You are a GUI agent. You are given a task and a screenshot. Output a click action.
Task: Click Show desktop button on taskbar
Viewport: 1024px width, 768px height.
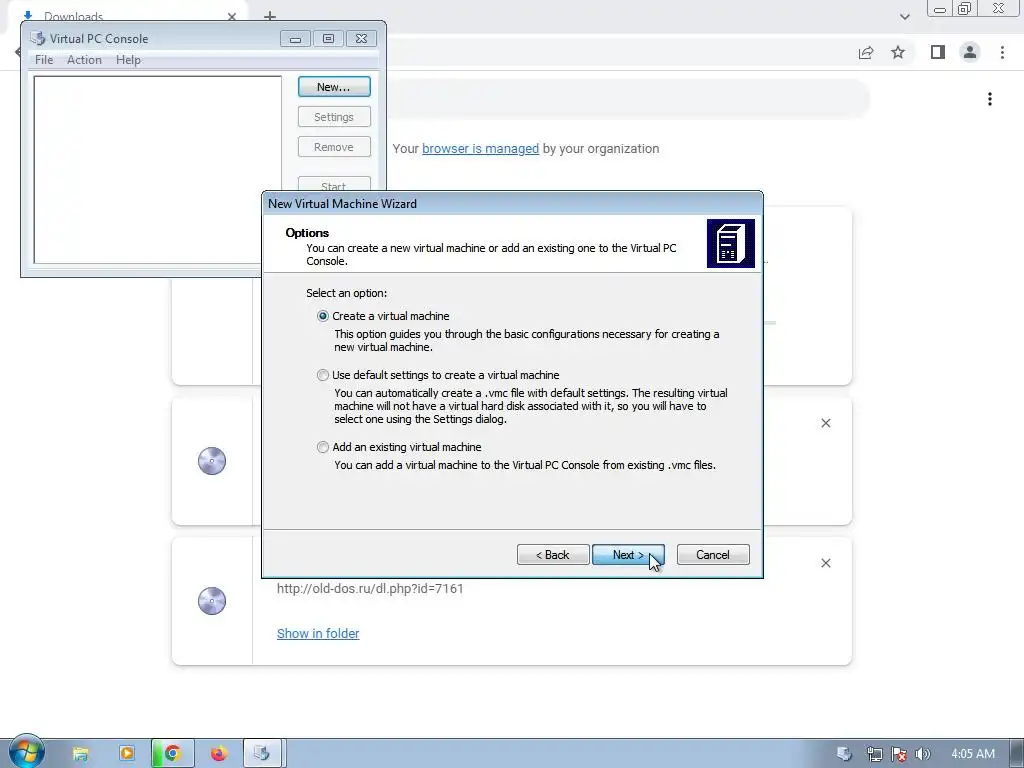[x=1017, y=754]
